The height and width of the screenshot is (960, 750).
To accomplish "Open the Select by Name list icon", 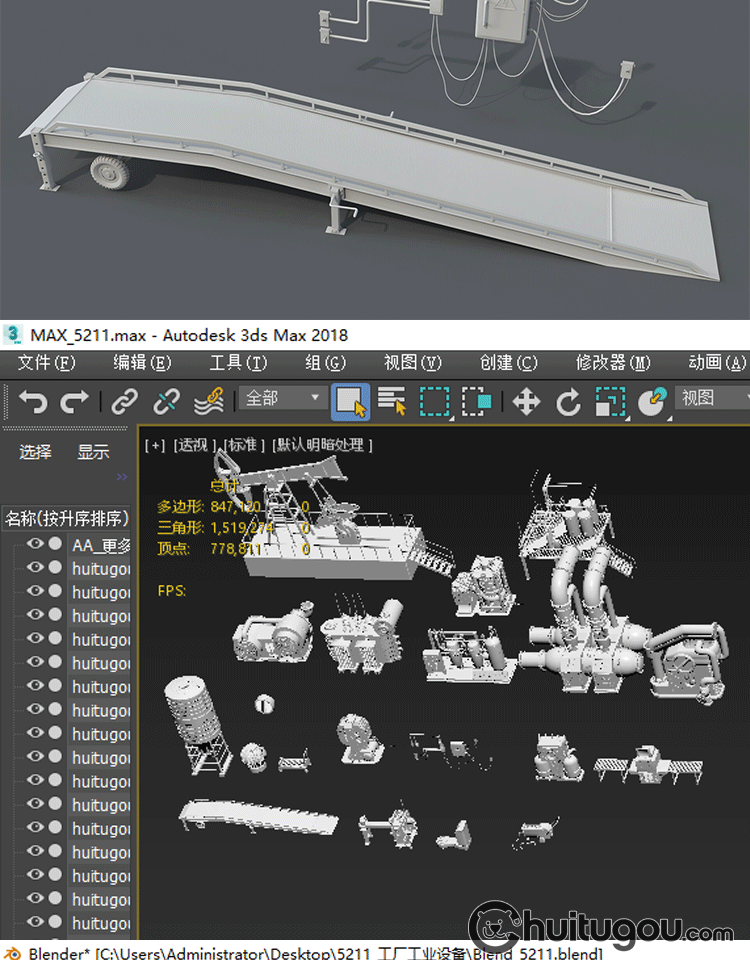I will (392, 402).
